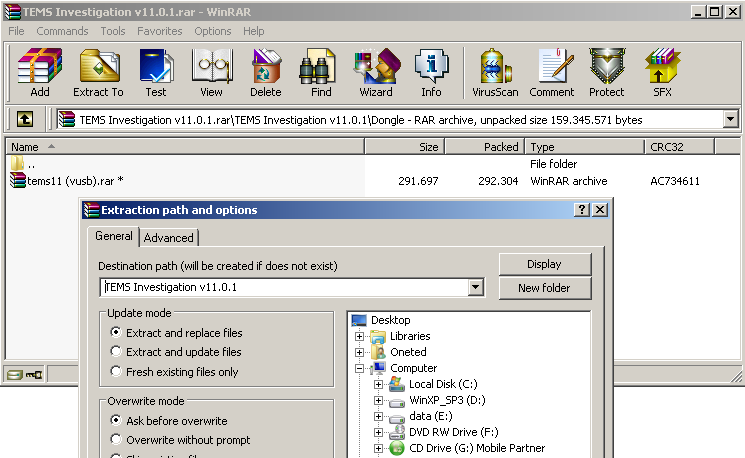Select tems11 (vusb).rar file icon
Screen dimensions: 745x458
[18, 181]
